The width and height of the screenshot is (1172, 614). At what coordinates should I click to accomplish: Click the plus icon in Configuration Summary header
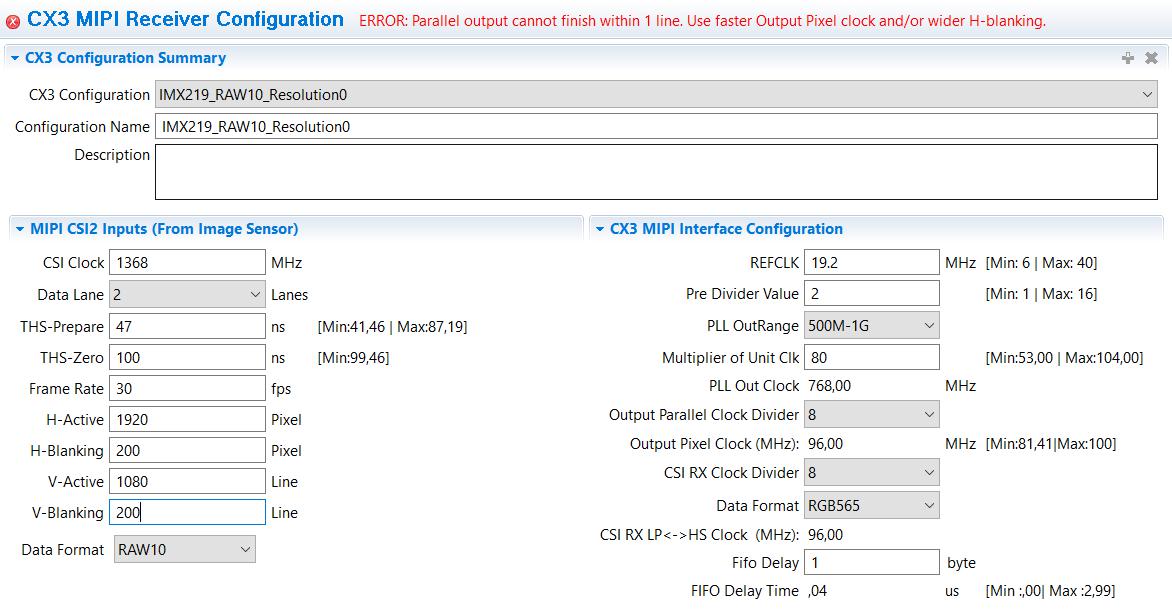[x=1128, y=58]
